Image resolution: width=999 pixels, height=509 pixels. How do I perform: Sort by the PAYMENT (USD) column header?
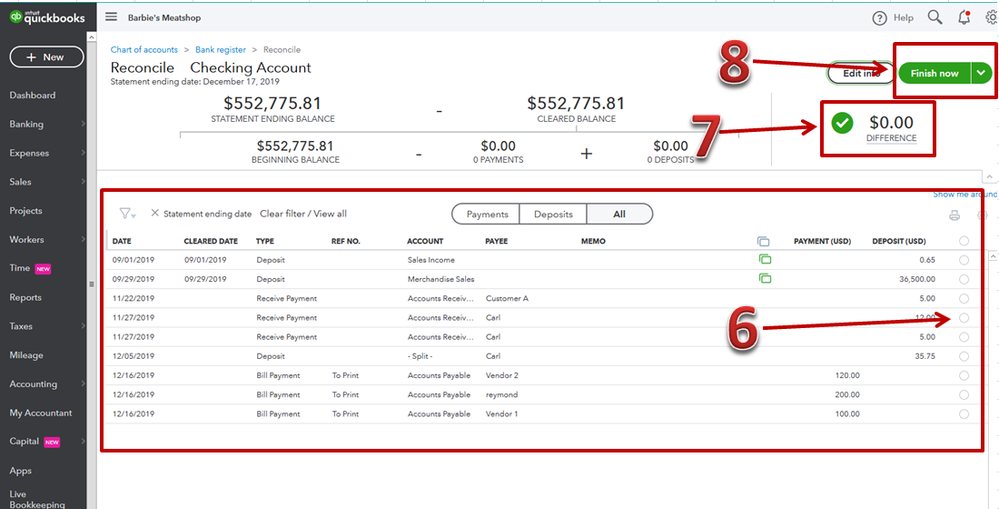tap(823, 241)
